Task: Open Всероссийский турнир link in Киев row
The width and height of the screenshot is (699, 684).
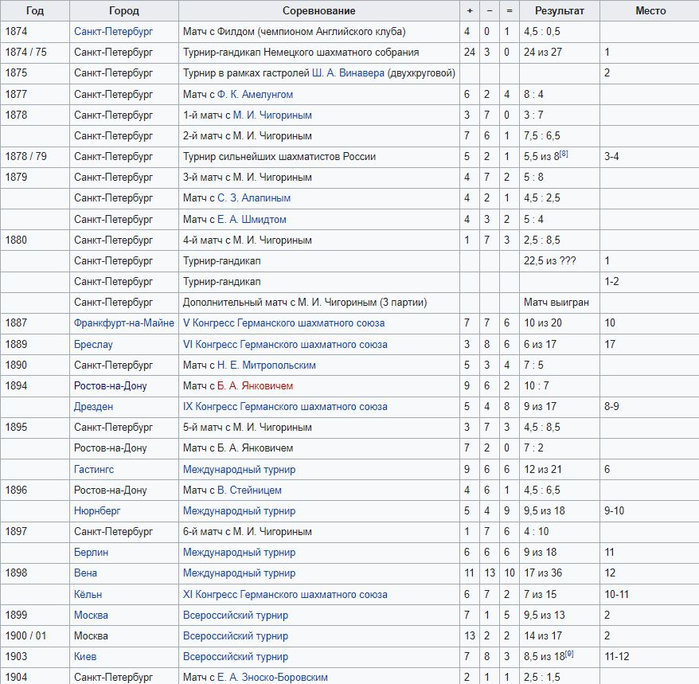Action: click(235, 657)
